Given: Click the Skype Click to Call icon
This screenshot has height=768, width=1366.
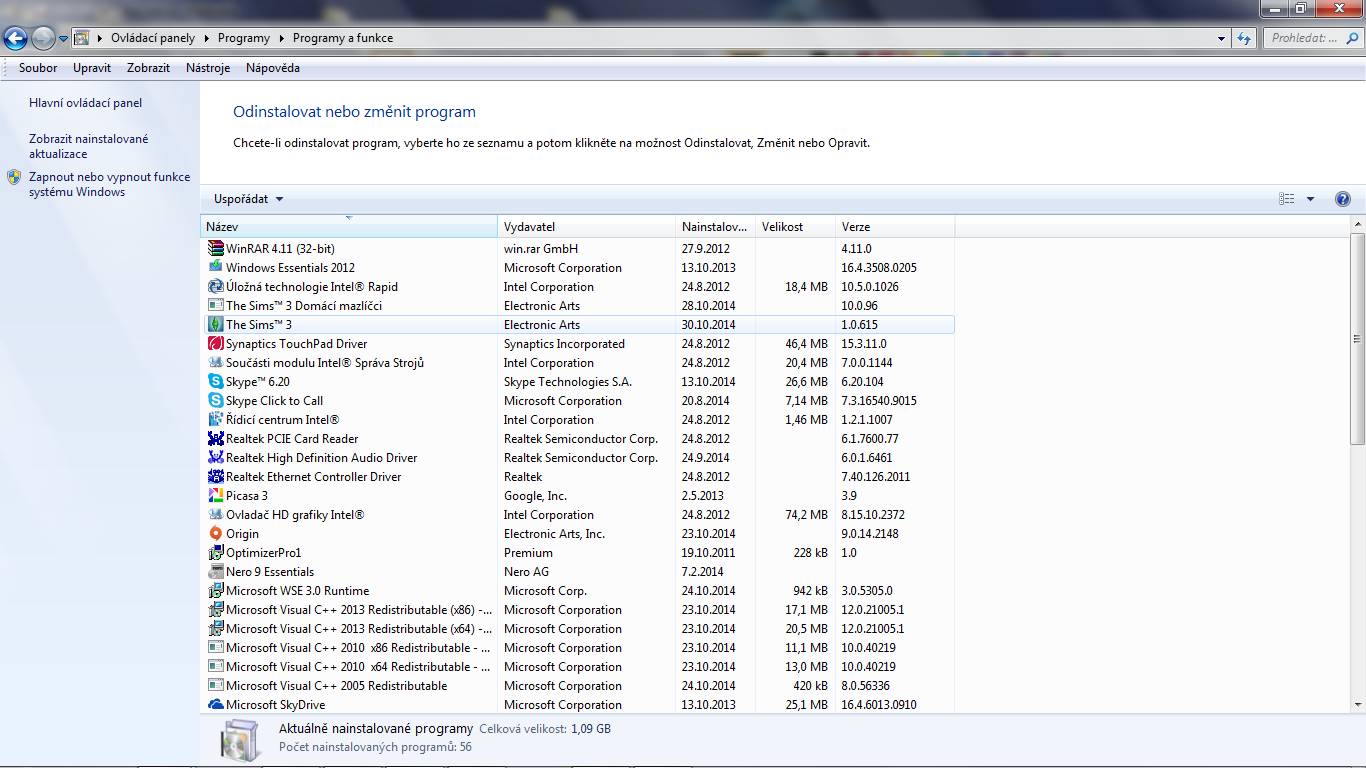Looking at the screenshot, I should click(x=215, y=400).
